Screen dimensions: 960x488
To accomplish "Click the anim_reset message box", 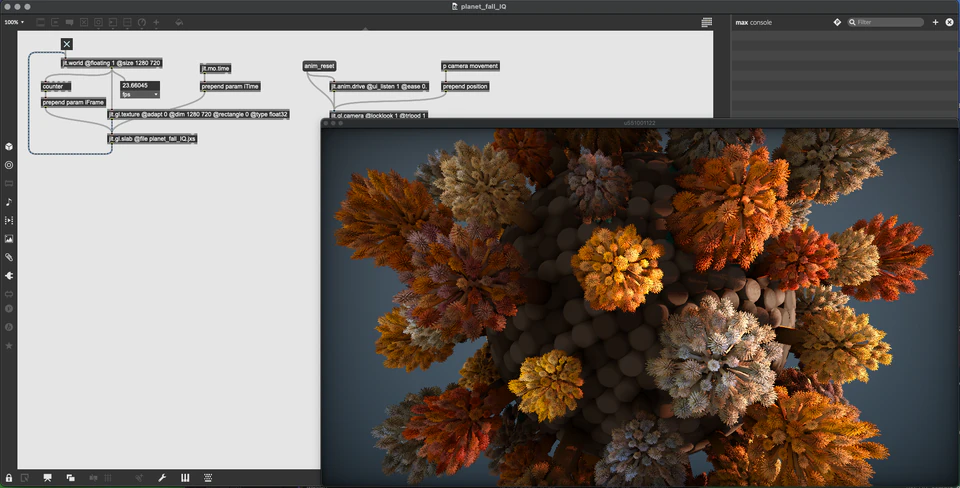I will (320, 66).
